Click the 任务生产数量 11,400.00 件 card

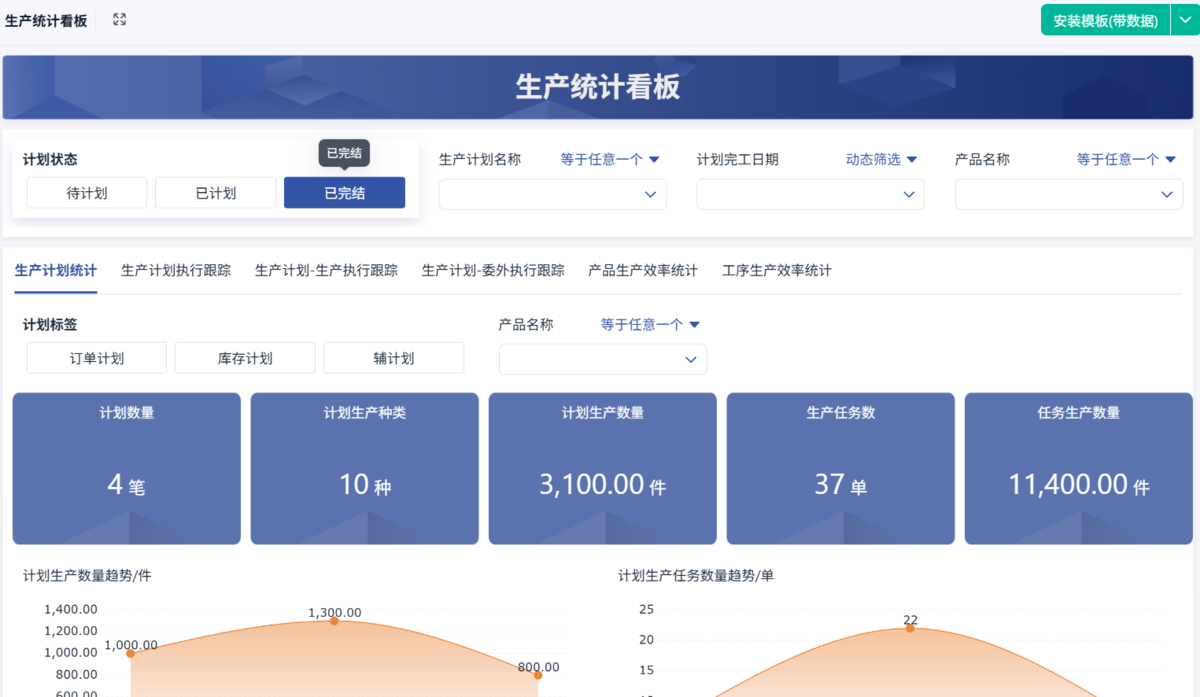click(1079, 468)
